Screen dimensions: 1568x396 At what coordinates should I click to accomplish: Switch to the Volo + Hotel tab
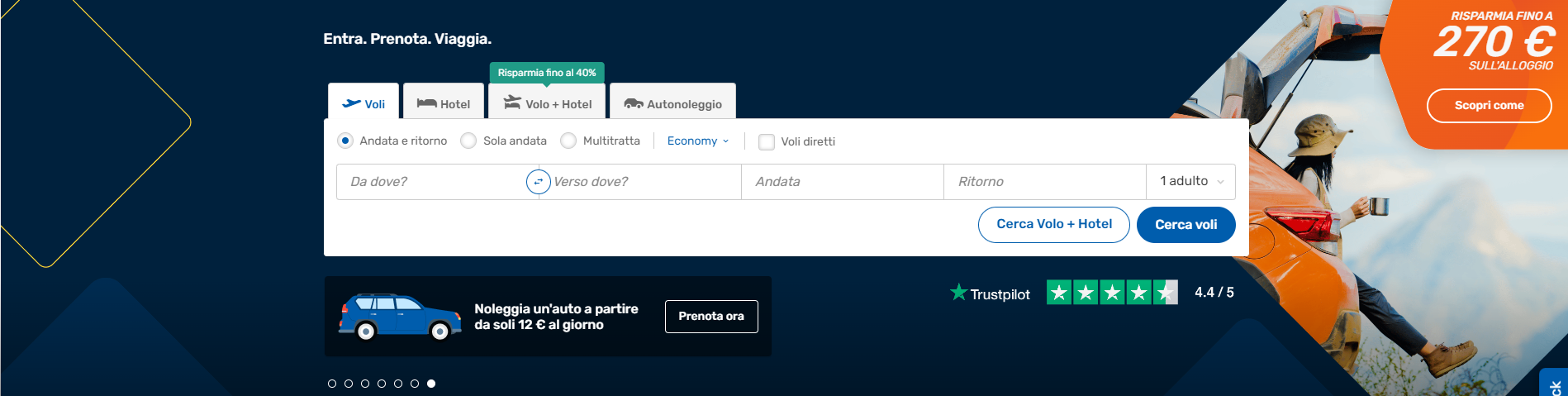pos(547,102)
